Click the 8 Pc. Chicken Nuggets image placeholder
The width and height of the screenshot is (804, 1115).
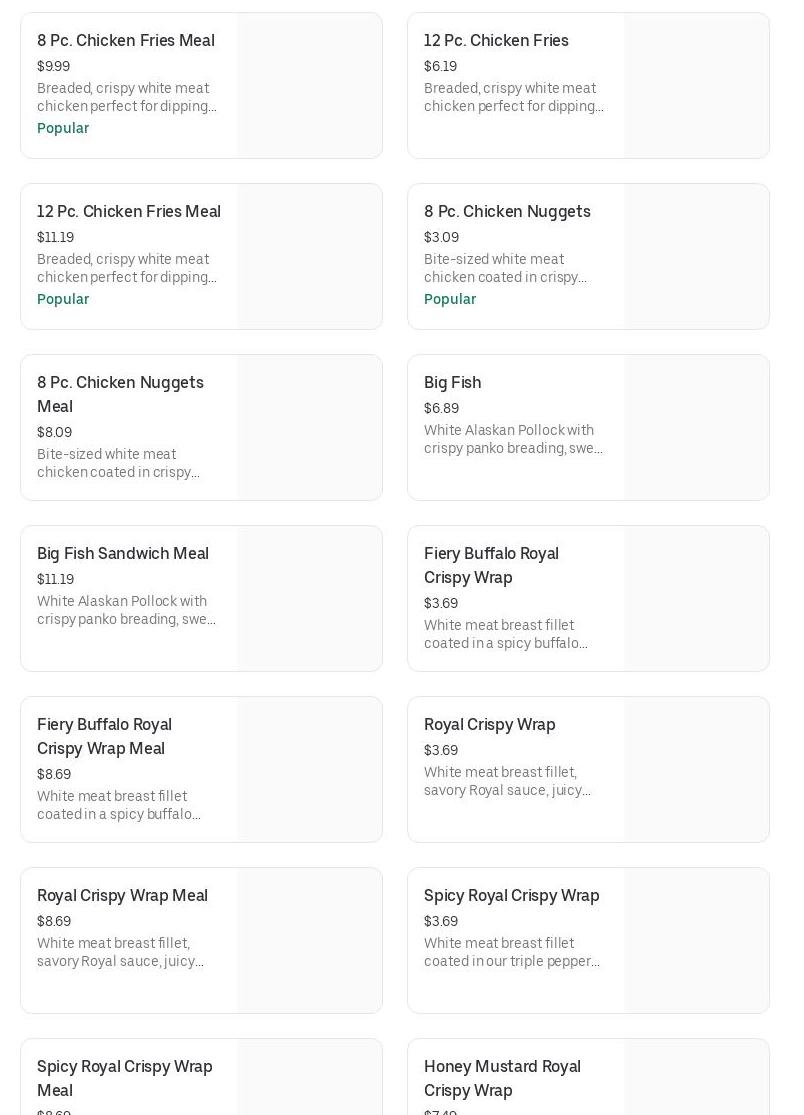coord(696,257)
